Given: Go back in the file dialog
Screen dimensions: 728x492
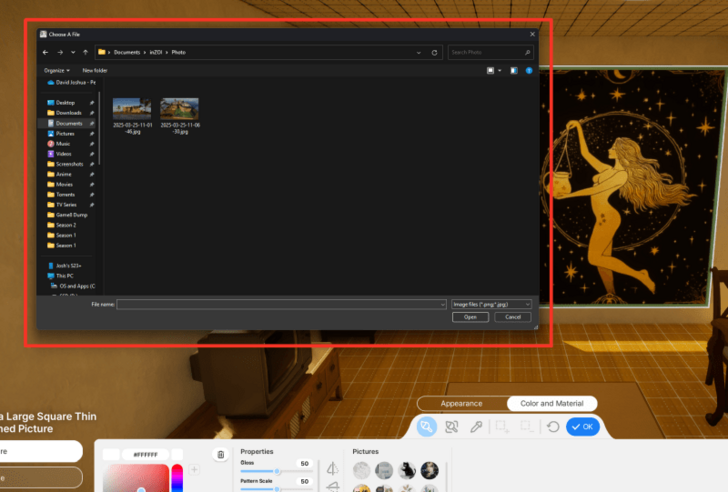Looking at the screenshot, I should 46,52.
